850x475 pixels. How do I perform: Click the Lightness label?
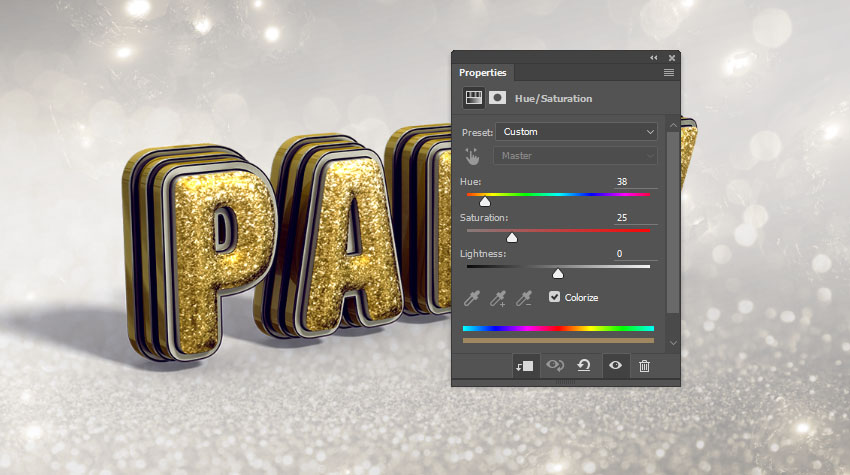click(482, 253)
